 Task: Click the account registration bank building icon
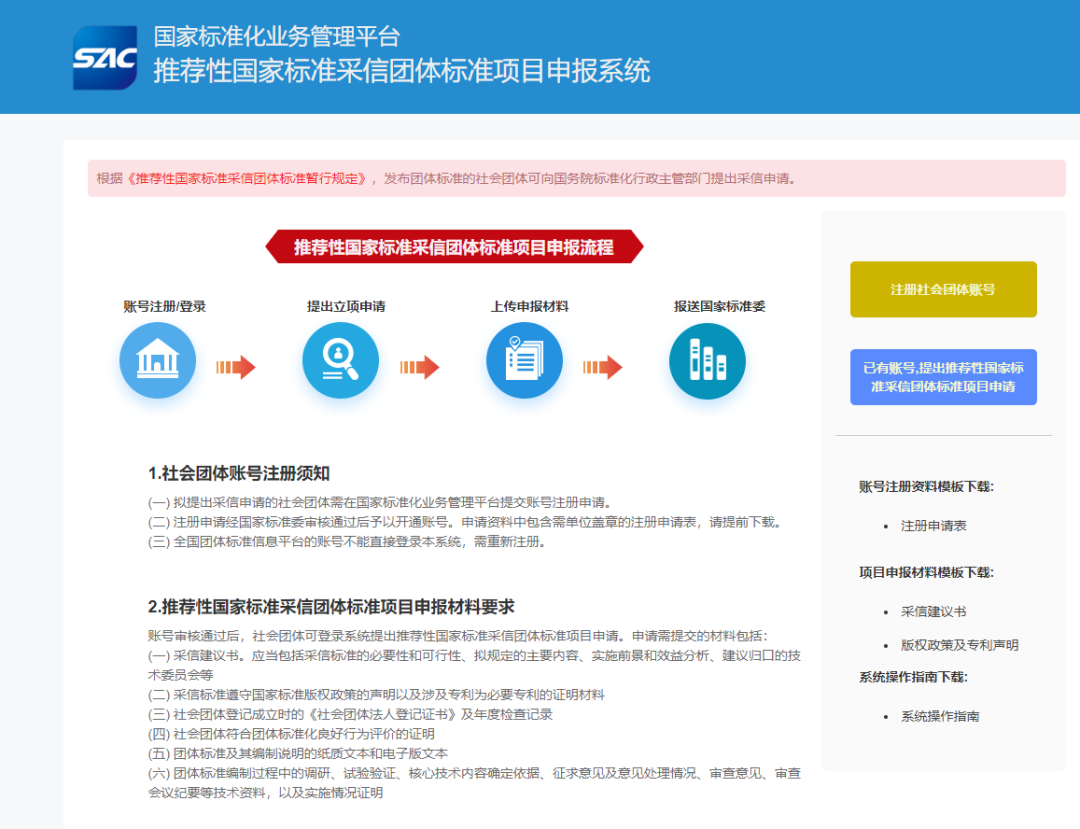click(157, 361)
